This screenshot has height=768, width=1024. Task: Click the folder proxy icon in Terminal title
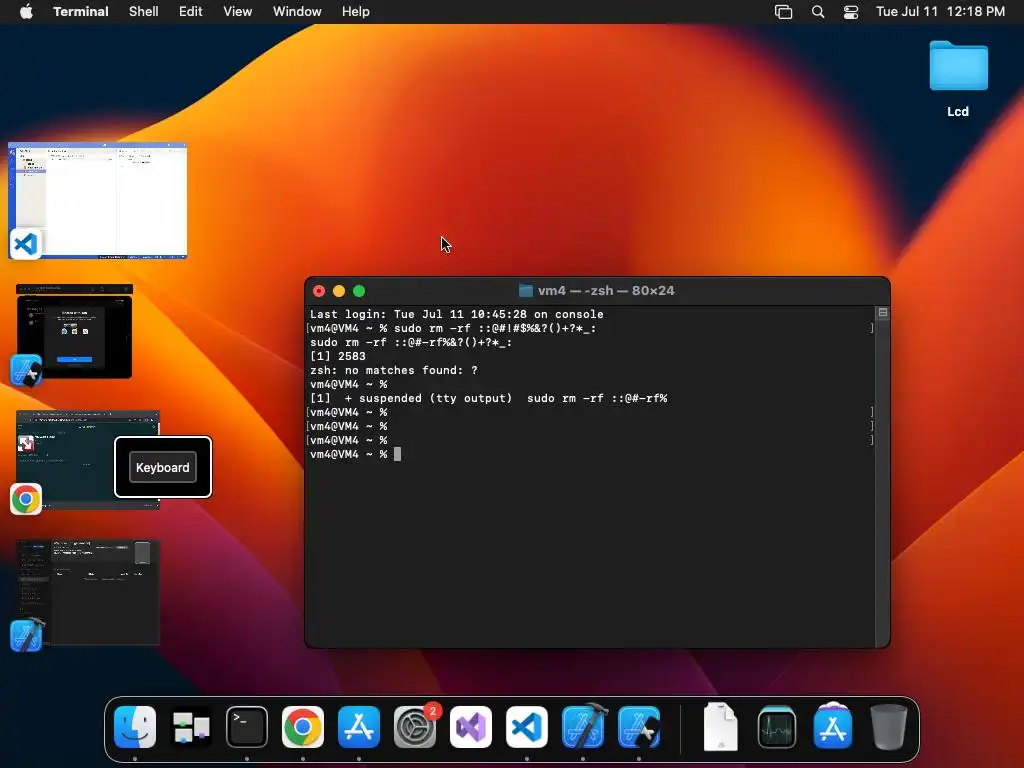tap(526, 291)
